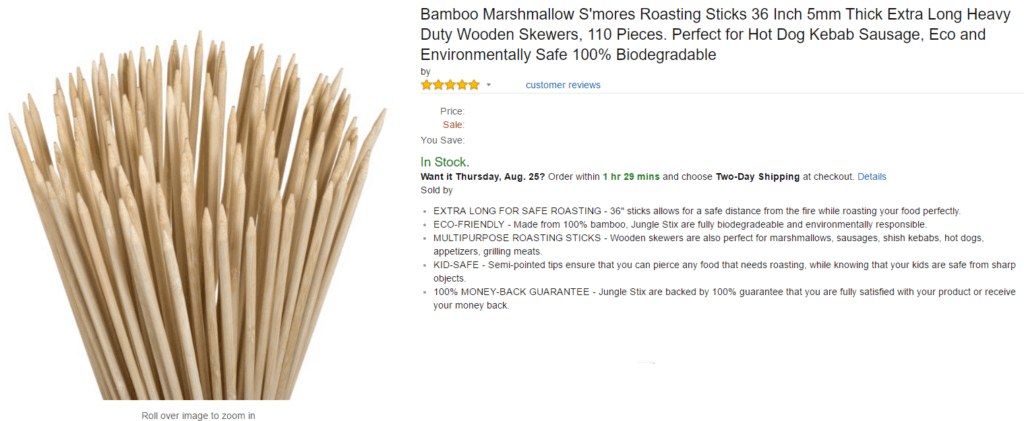Expand the rating breakdown dropdown arrow
This screenshot has height=421, width=1024.
click(x=489, y=85)
